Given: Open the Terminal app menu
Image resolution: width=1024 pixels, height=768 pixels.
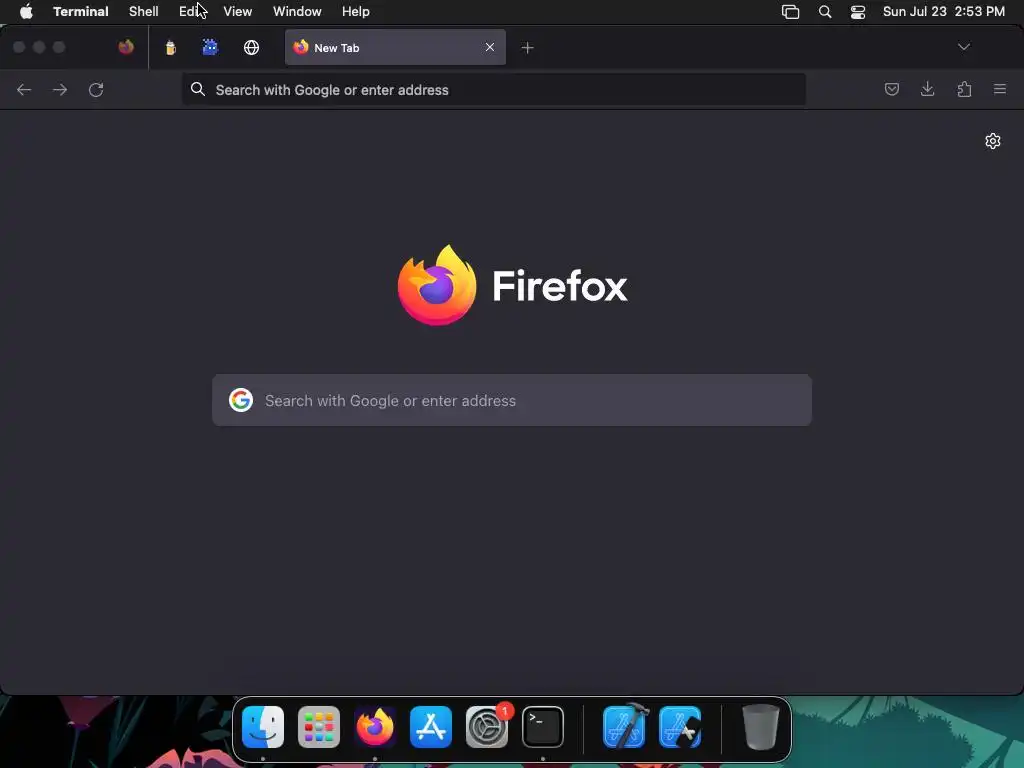Looking at the screenshot, I should pyautogui.click(x=81, y=12).
